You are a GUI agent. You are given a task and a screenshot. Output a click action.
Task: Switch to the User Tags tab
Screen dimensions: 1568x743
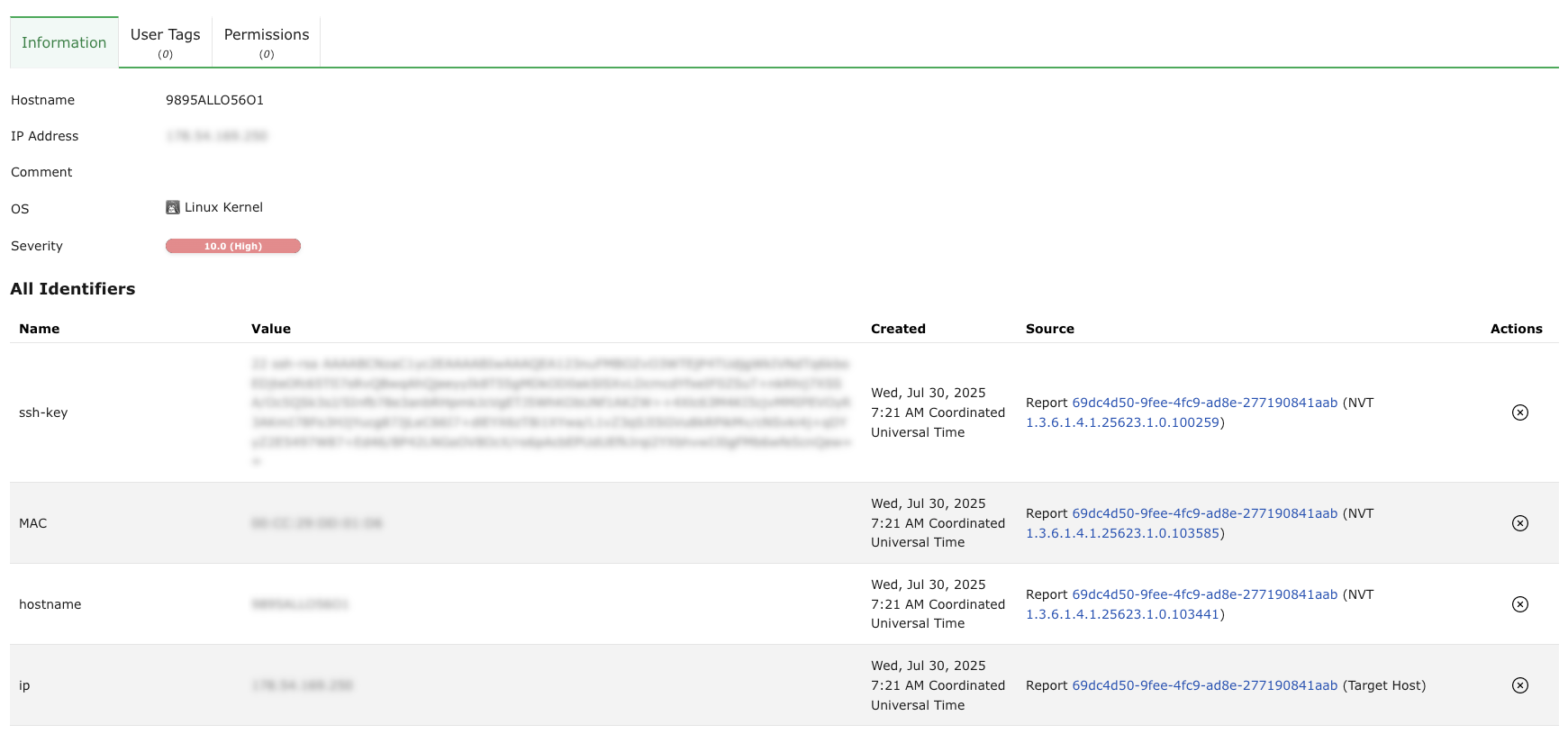tap(166, 42)
